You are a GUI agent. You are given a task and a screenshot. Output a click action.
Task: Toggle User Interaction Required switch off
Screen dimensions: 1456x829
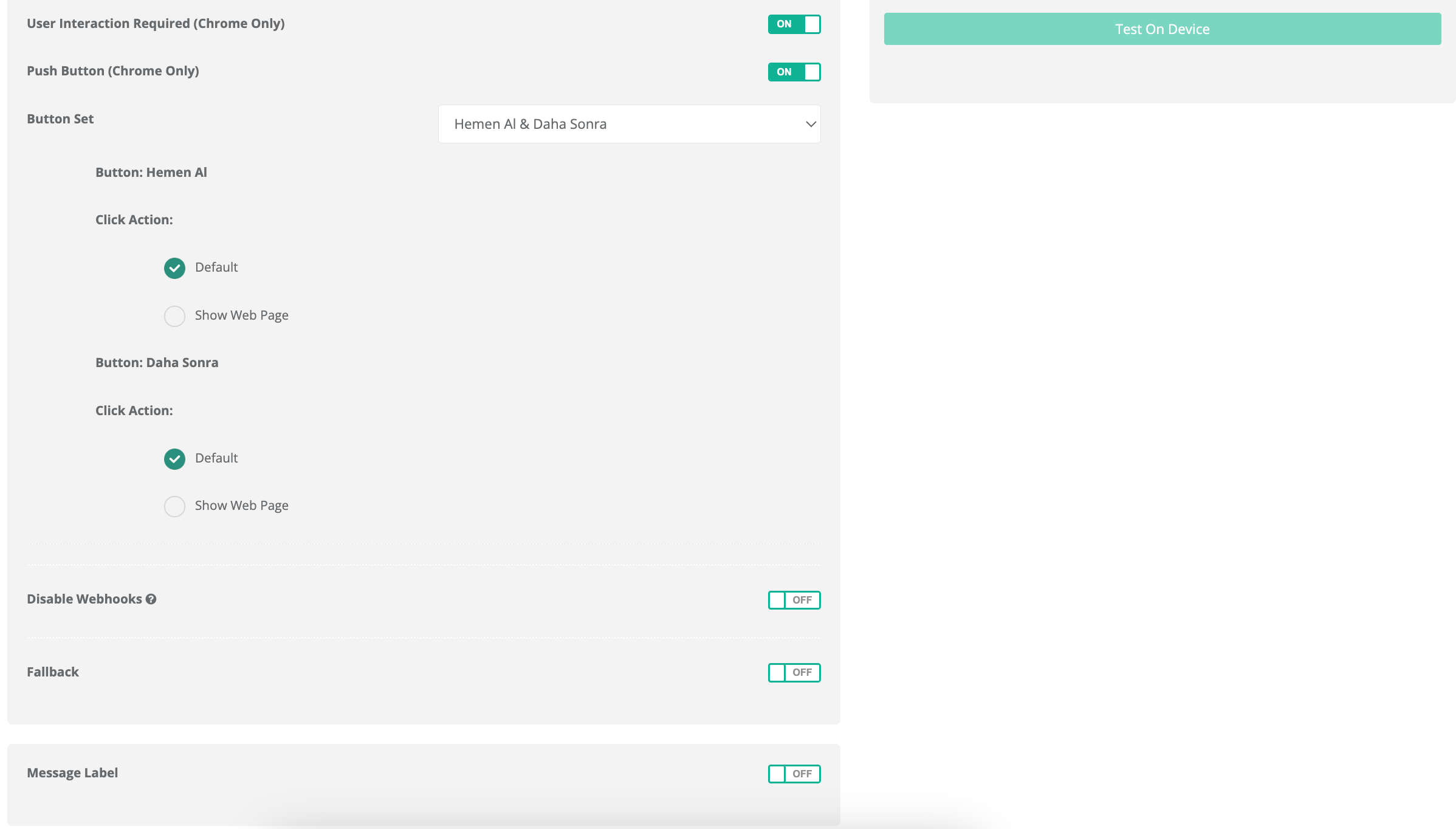794,24
